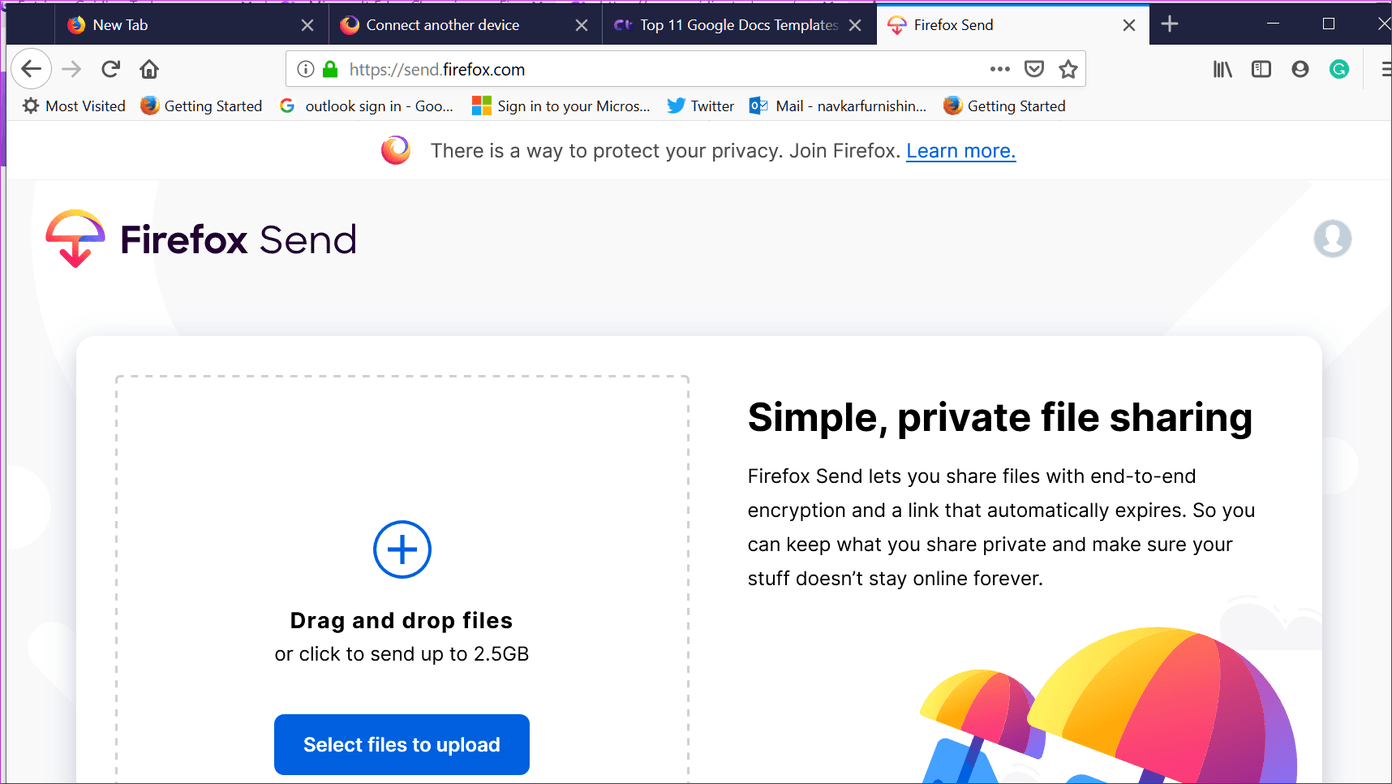This screenshot has width=1392, height=784.
Task: Click Select files to upload button
Action: click(x=402, y=745)
